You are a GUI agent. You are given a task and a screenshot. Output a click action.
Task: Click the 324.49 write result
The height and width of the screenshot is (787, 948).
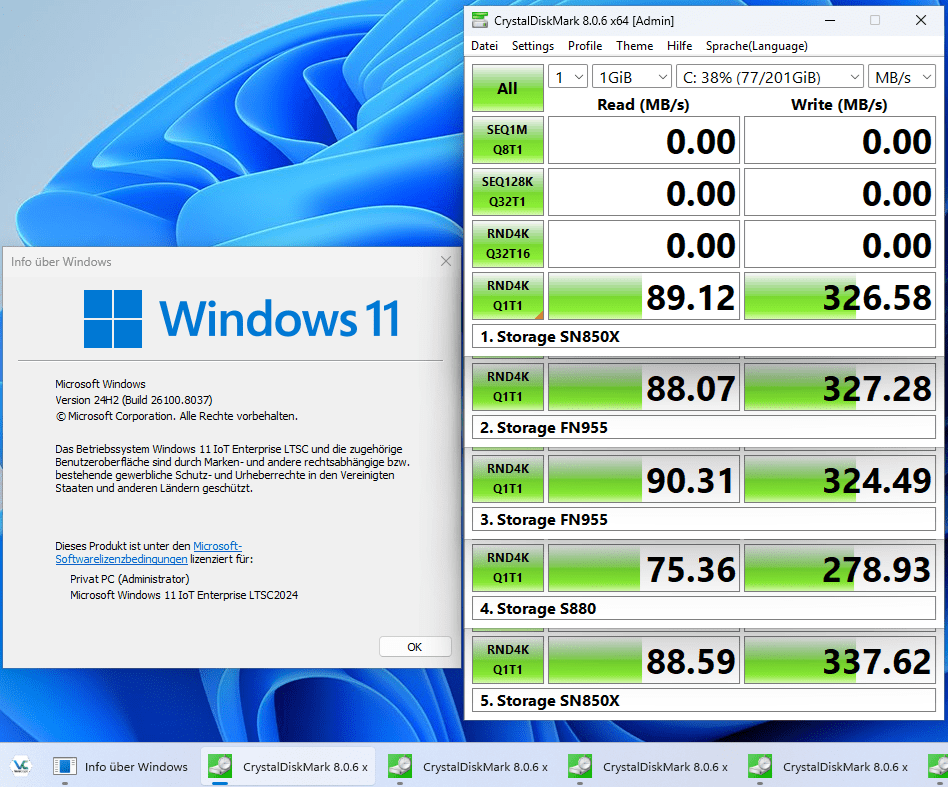[x=840, y=479]
